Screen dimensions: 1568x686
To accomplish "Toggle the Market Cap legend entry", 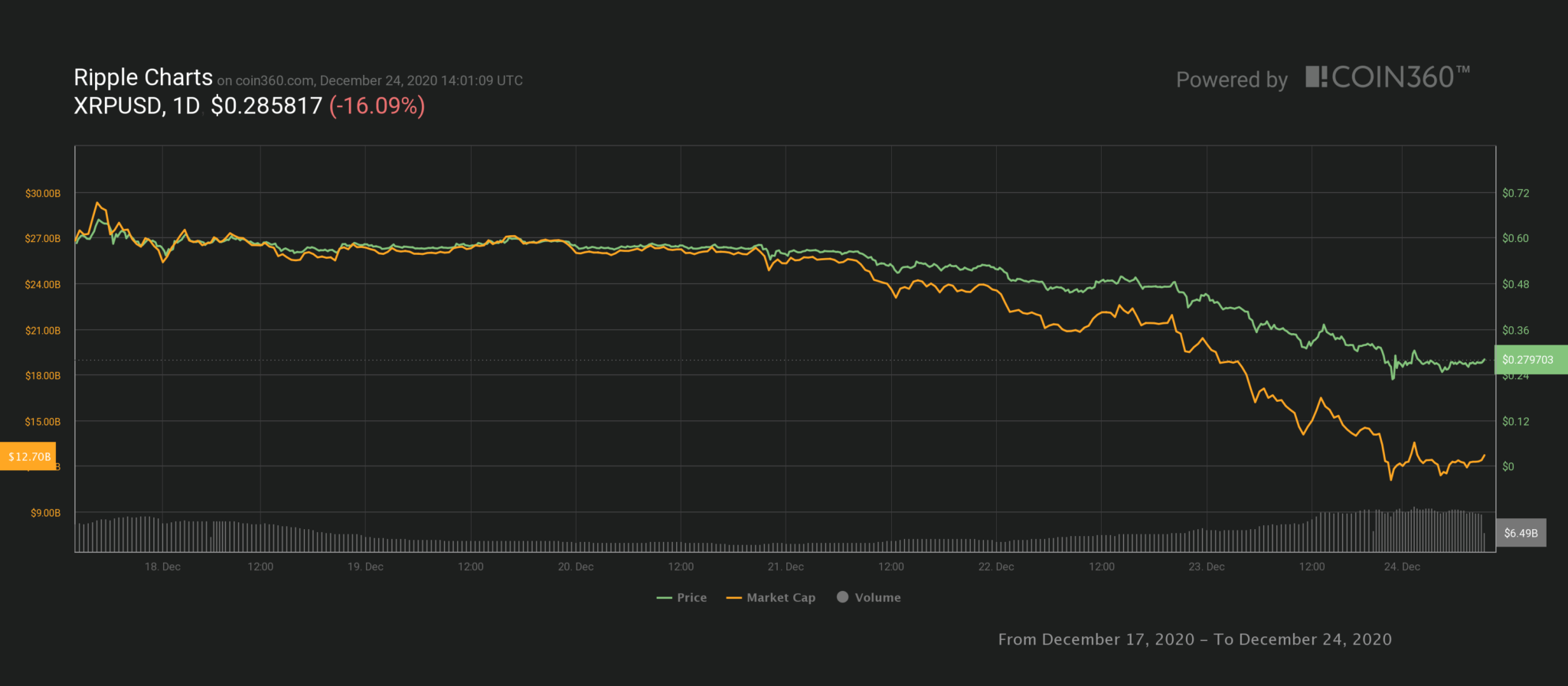I will (x=771, y=597).
